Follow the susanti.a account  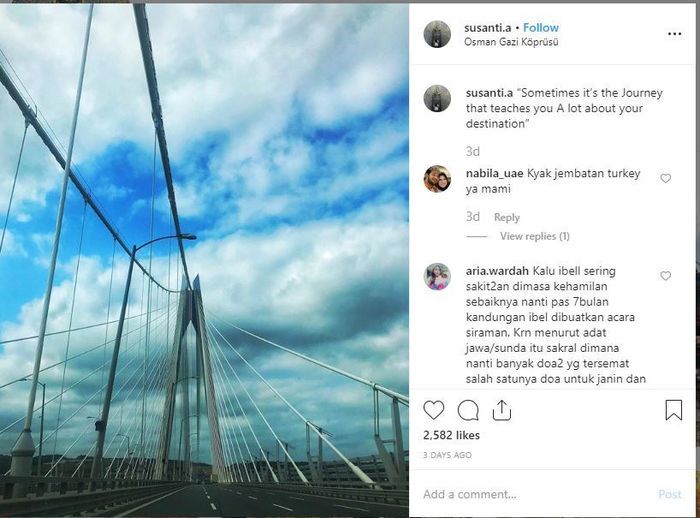click(541, 28)
